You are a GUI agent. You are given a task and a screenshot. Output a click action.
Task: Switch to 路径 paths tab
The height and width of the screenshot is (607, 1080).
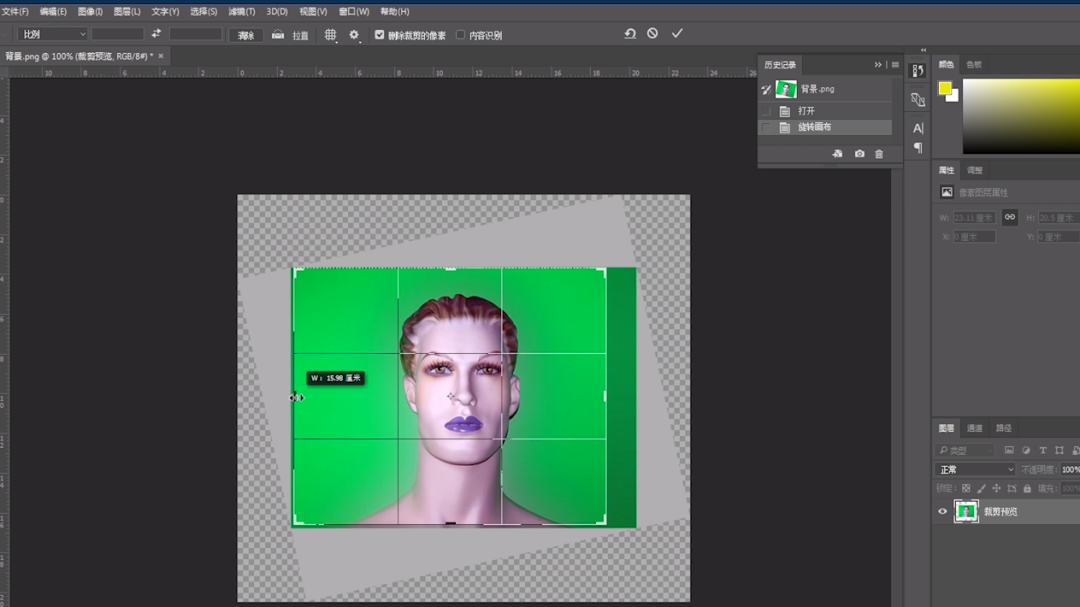(x=1004, y=429)
